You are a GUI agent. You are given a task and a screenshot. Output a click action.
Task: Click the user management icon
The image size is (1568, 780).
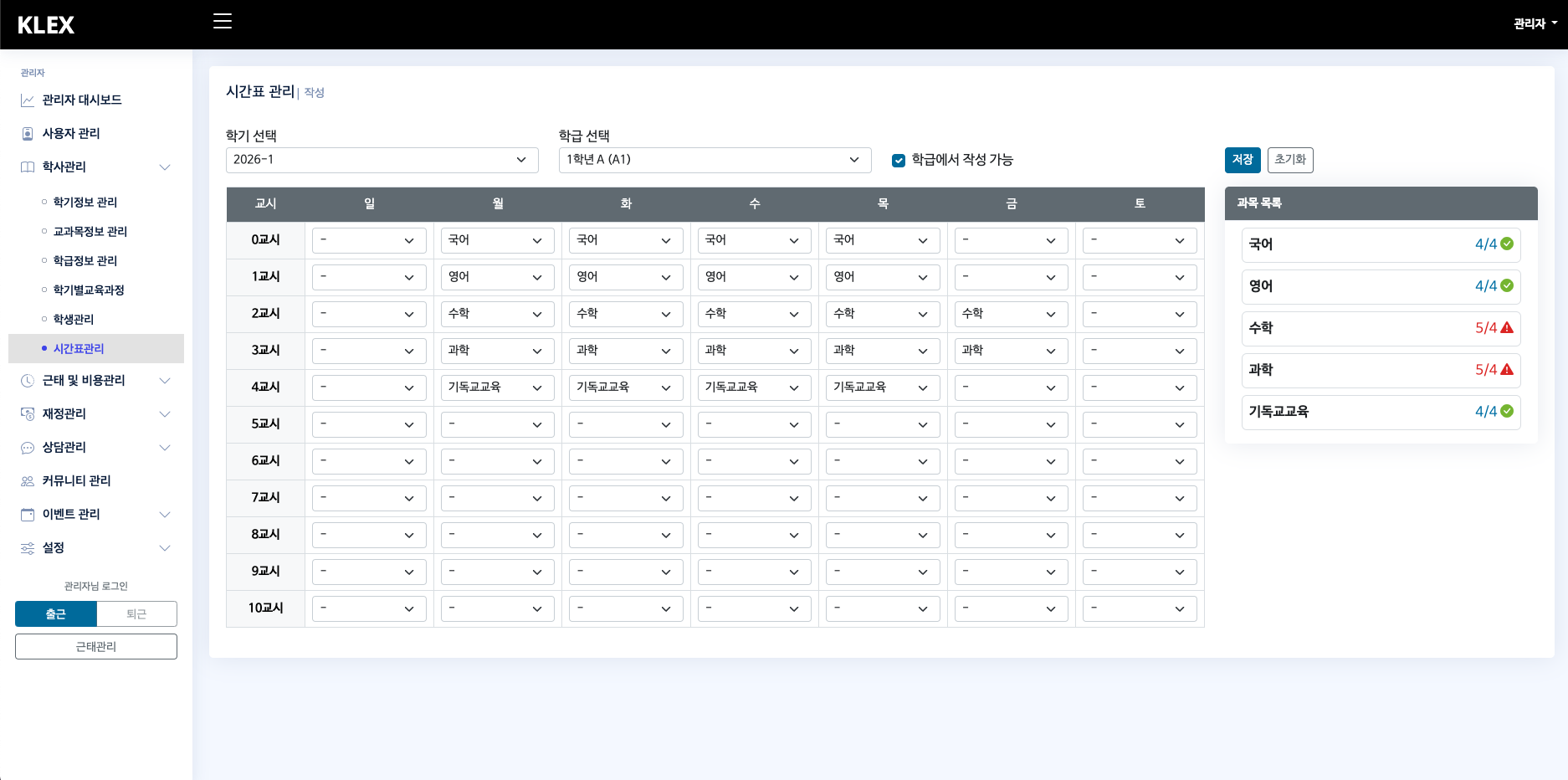(x=28, y=134)
